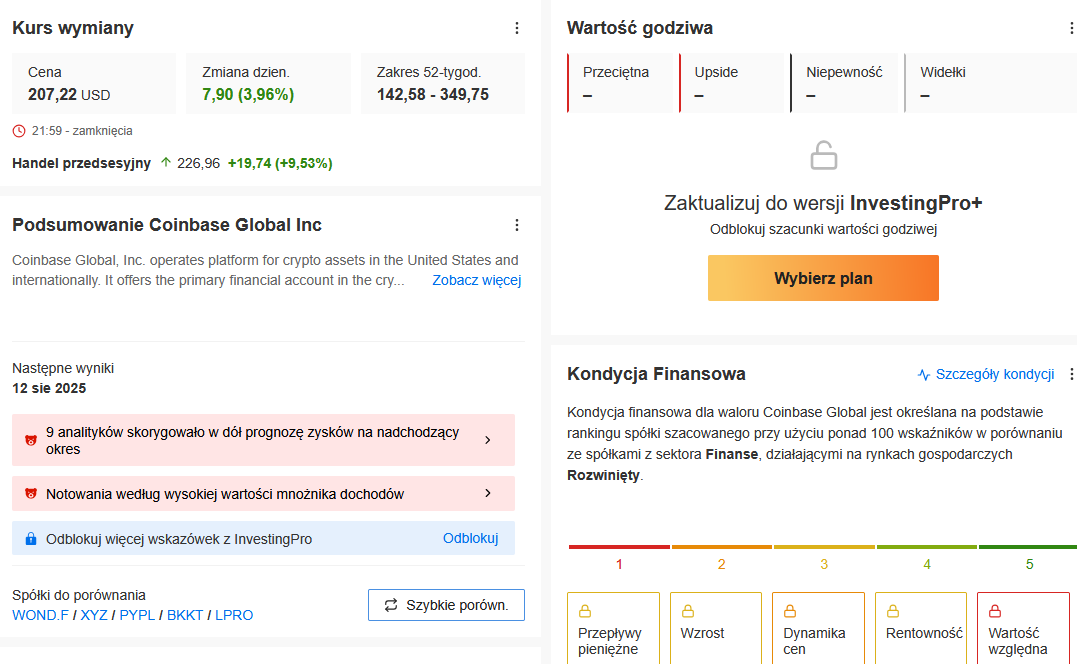The height and width of the screenshot is (664, 1077).
Task: Expand the Notowania mnożnika dochodów chevron
Action: tap(488, 493)
